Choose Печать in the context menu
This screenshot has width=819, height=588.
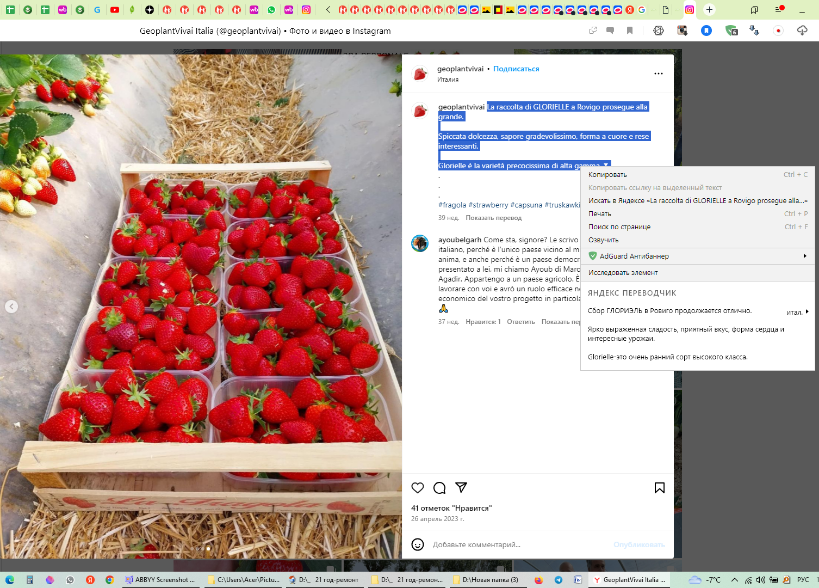coord(600,213)
